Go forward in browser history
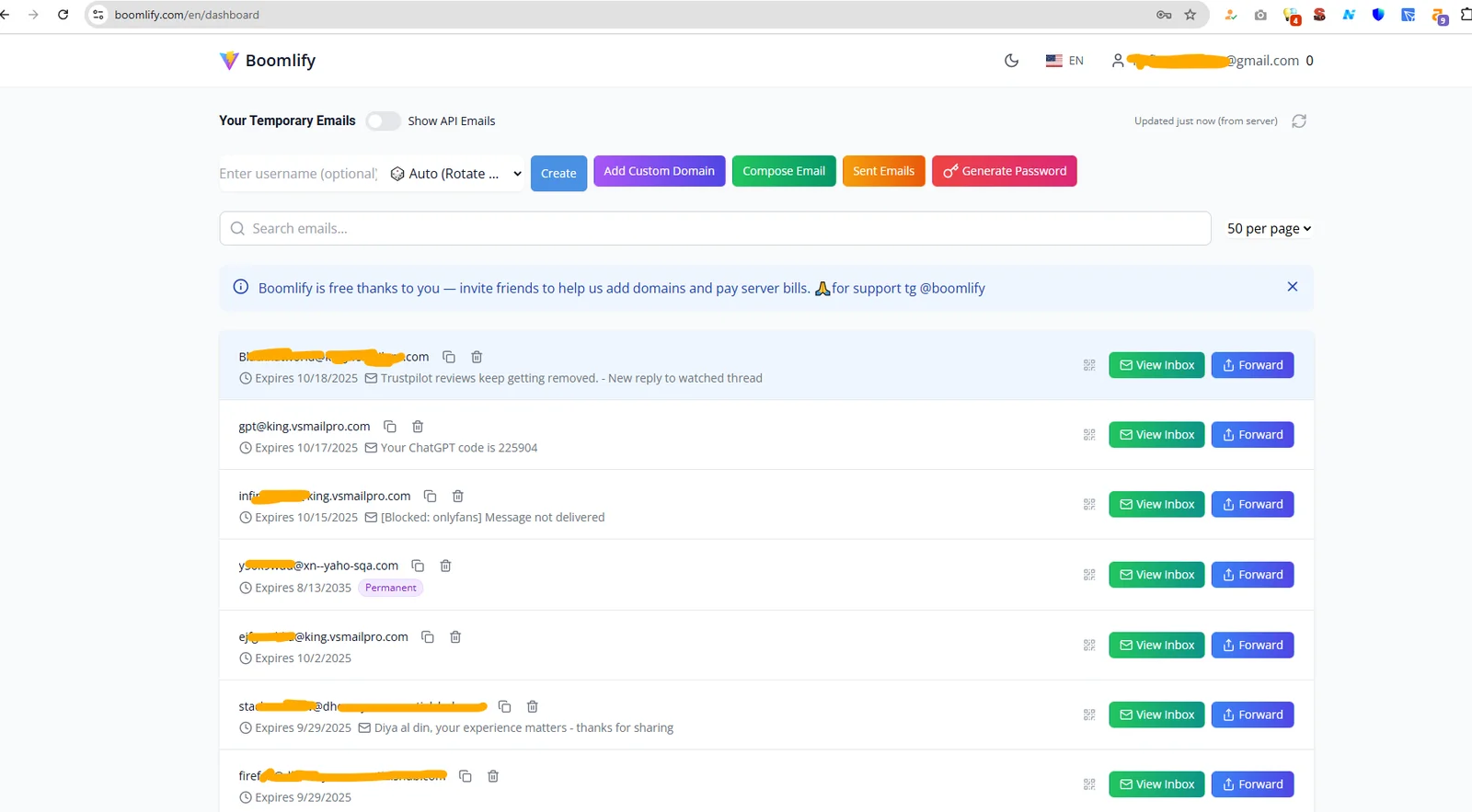Screen dimensions: 1472x812 pyautogui.click(x=33, y=15)
